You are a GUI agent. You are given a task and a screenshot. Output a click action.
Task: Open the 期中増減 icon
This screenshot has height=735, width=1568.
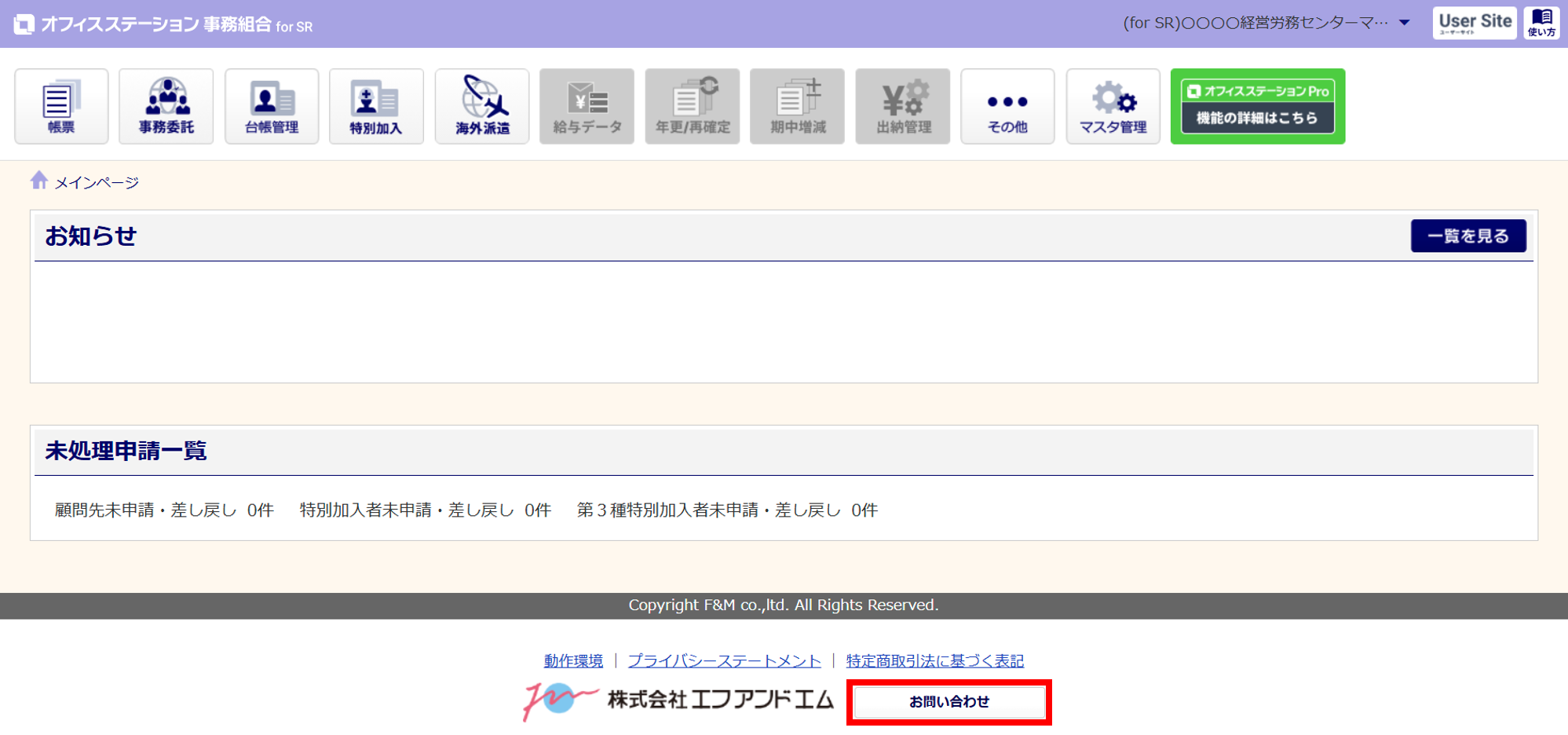click(797, 106)
